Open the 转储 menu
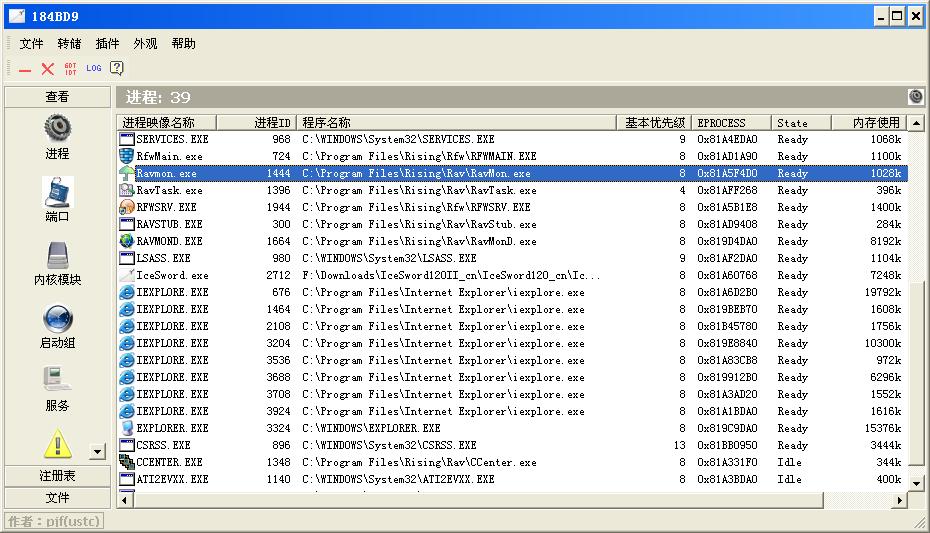The width and height of the screenshot is (930, 533). click(x=69, y=43)
